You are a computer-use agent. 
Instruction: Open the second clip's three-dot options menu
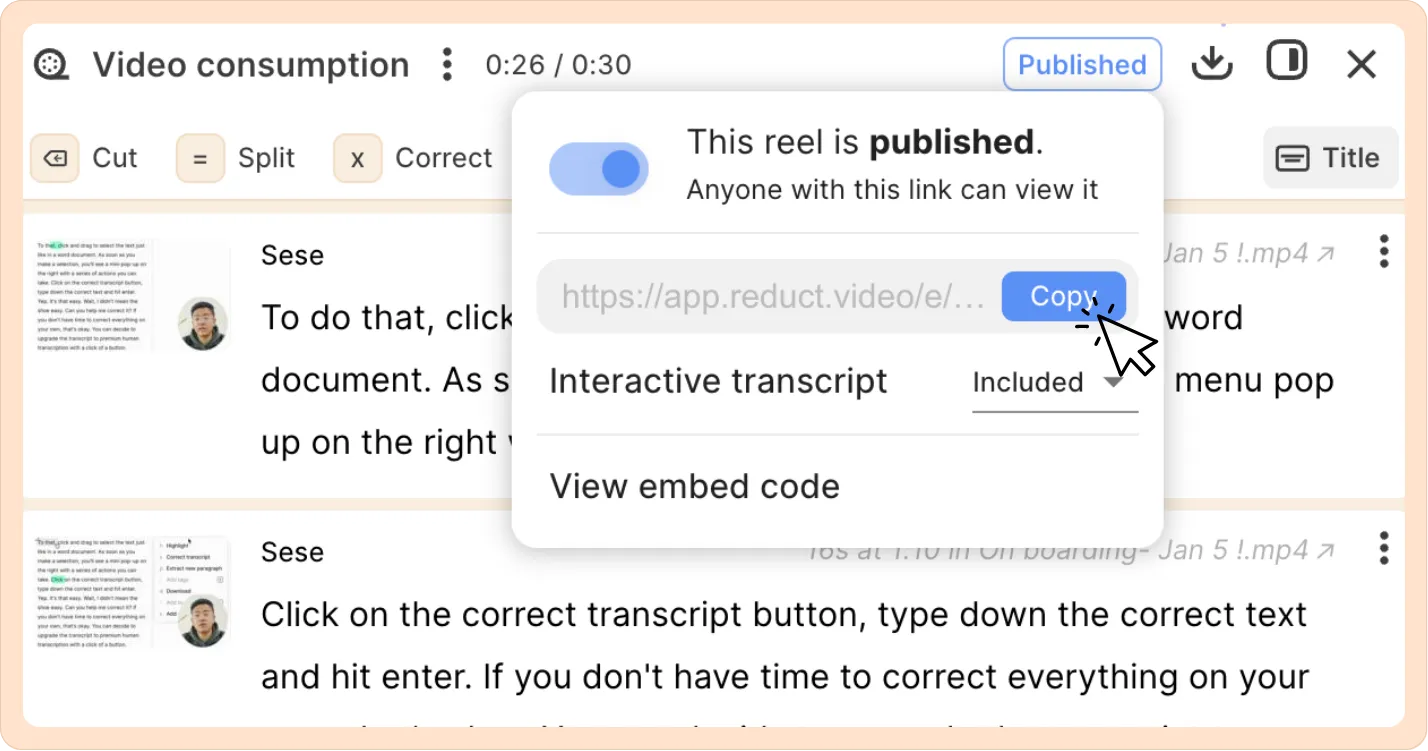point(1384,548)
